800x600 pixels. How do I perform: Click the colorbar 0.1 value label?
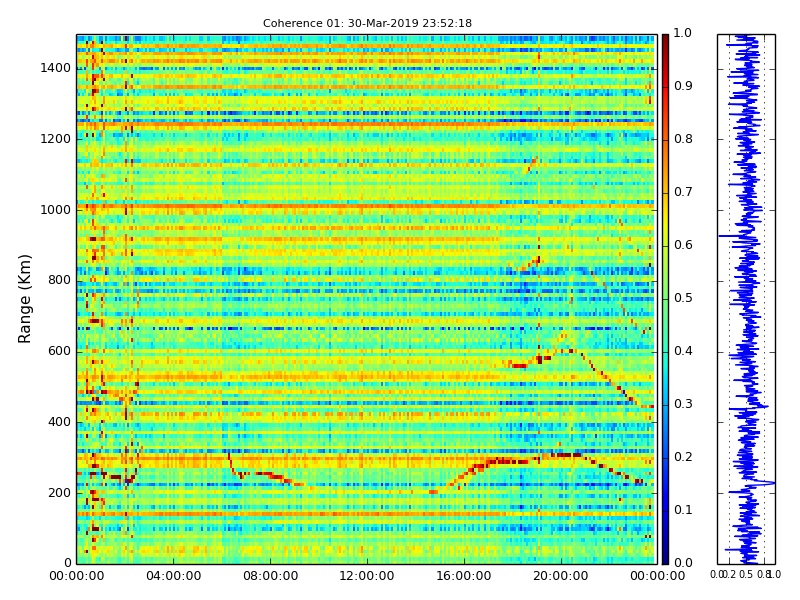(683, 510)
